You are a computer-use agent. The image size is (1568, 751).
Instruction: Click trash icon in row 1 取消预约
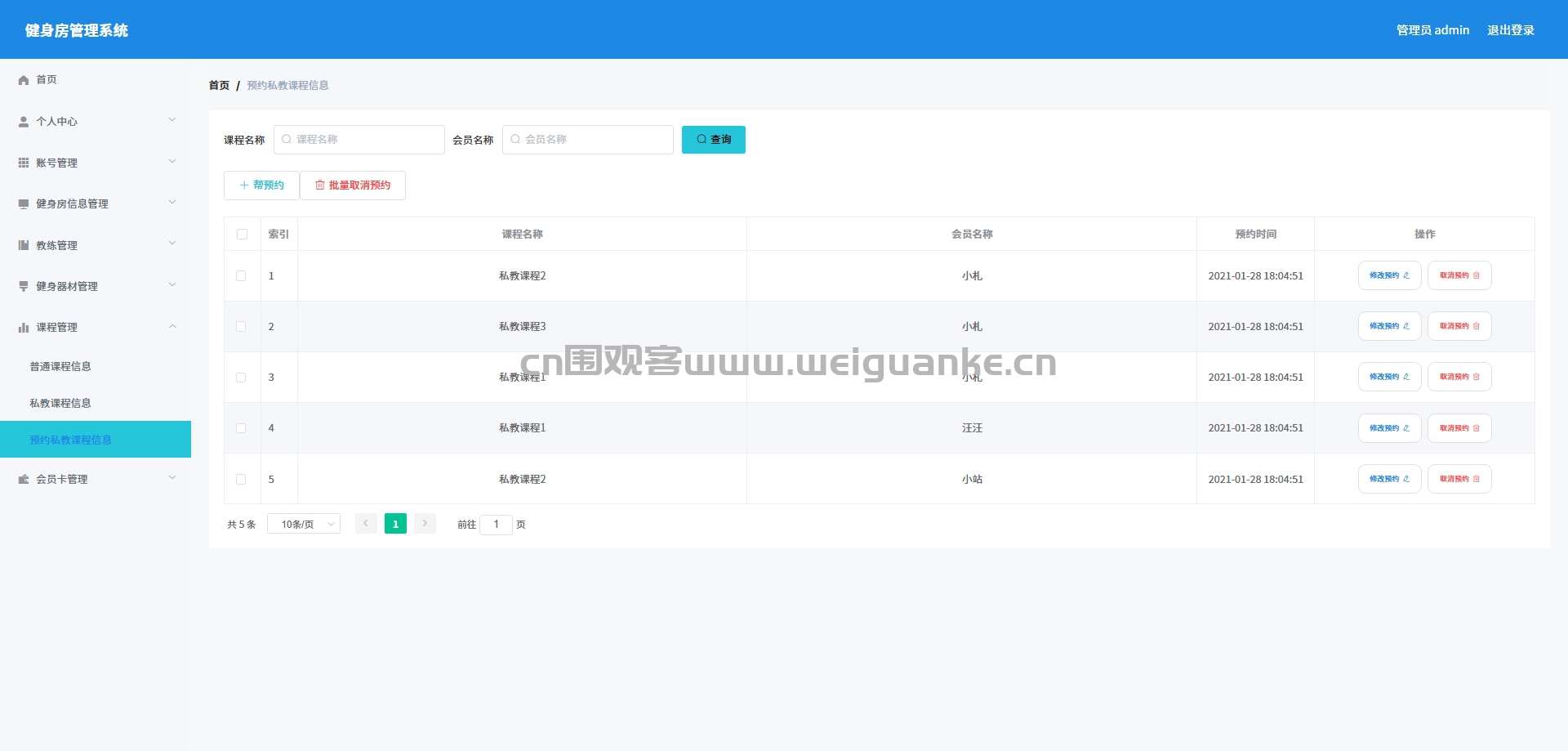click(1477, 275)
